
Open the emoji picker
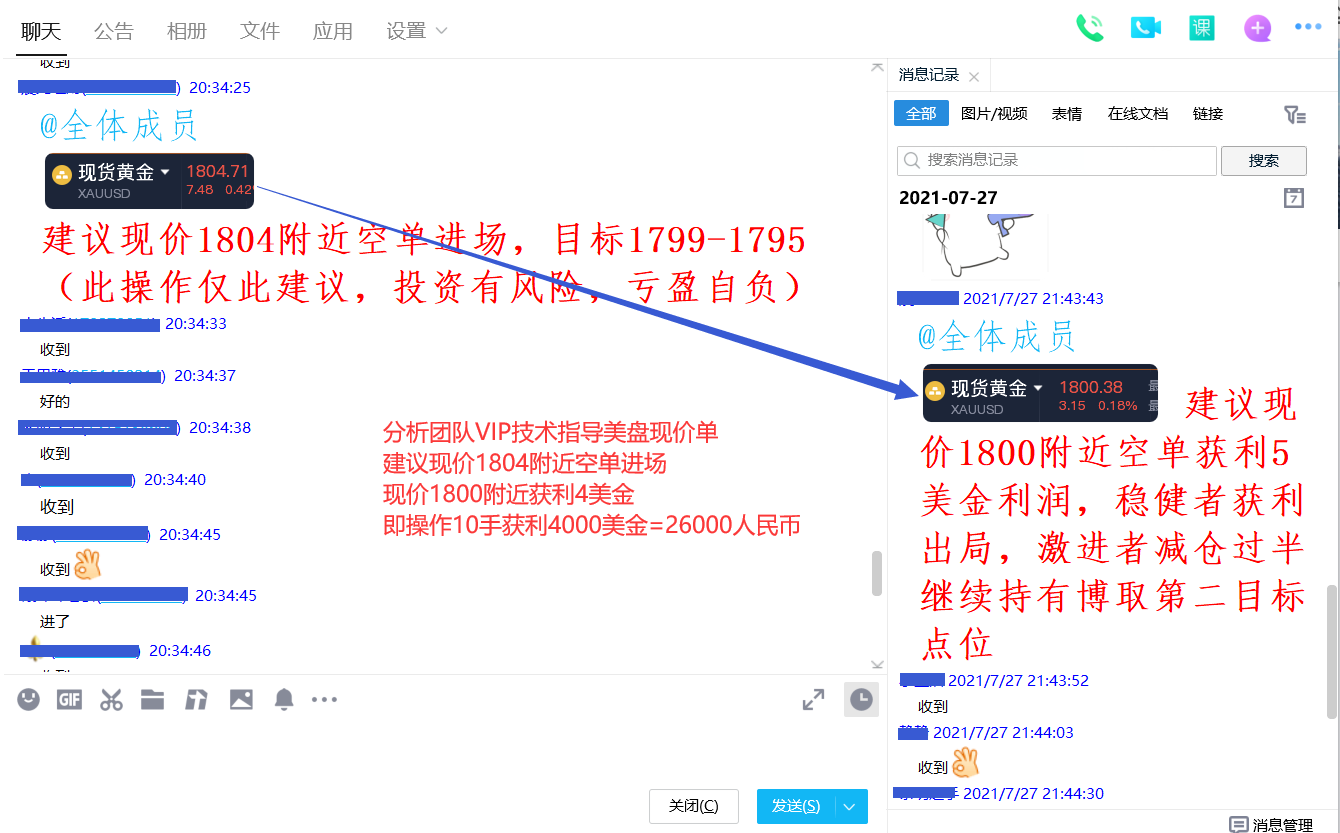pos(29,700)
